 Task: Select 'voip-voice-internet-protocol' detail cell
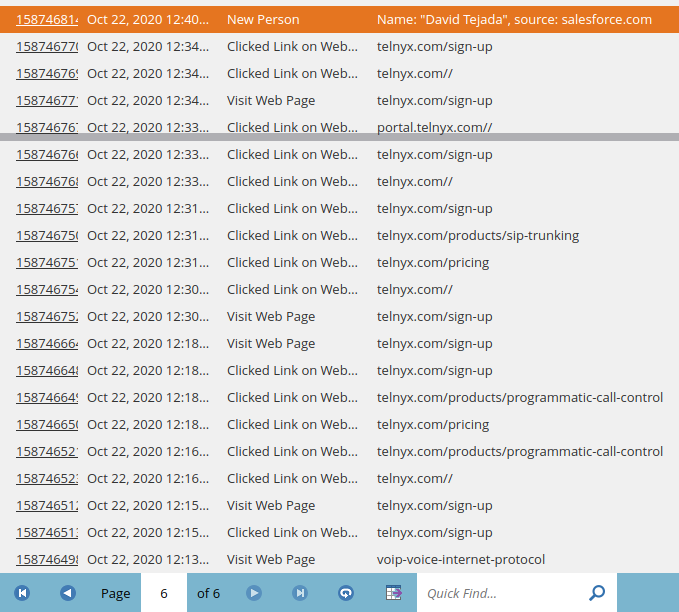(x=461, y=560)
